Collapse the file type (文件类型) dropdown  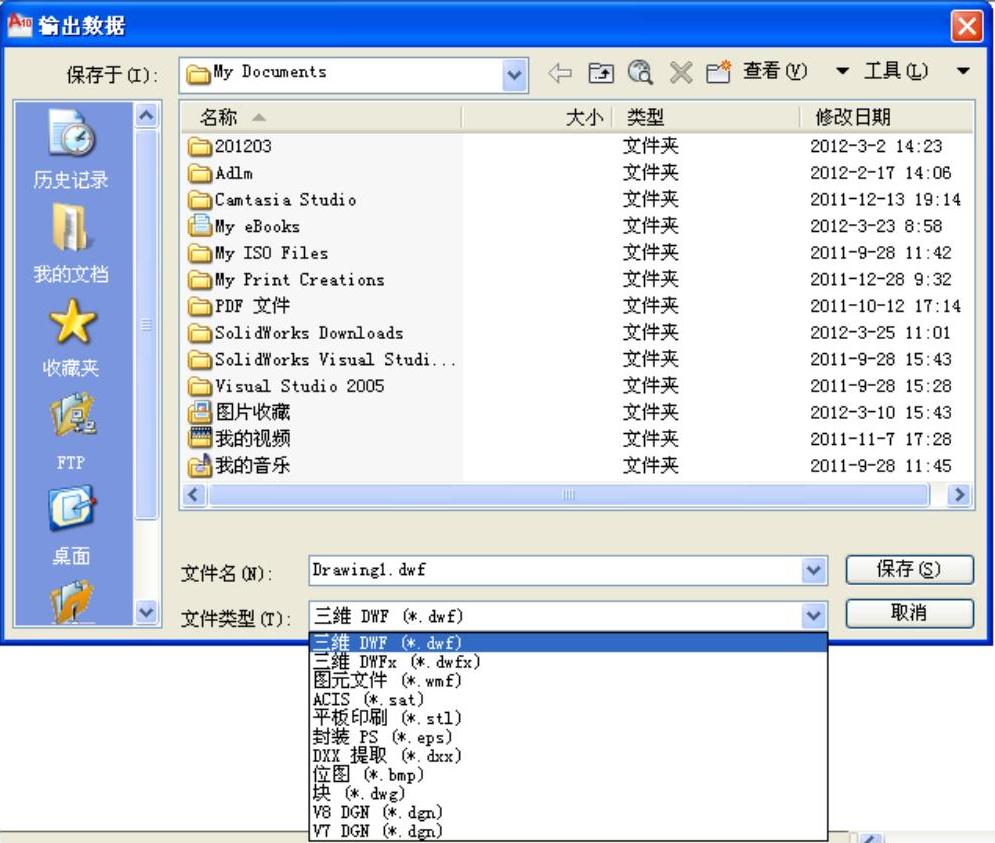pos(814,616)
